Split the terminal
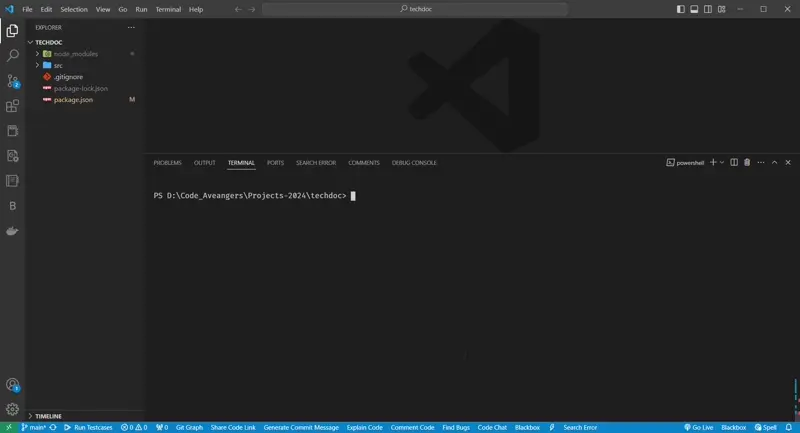This screenshot has width=800, height=433. pos(734,162)
